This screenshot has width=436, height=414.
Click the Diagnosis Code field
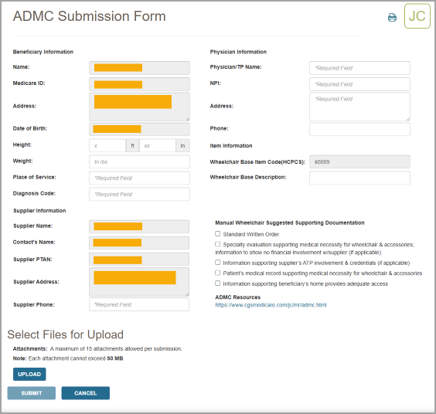[x=139, y=194]
